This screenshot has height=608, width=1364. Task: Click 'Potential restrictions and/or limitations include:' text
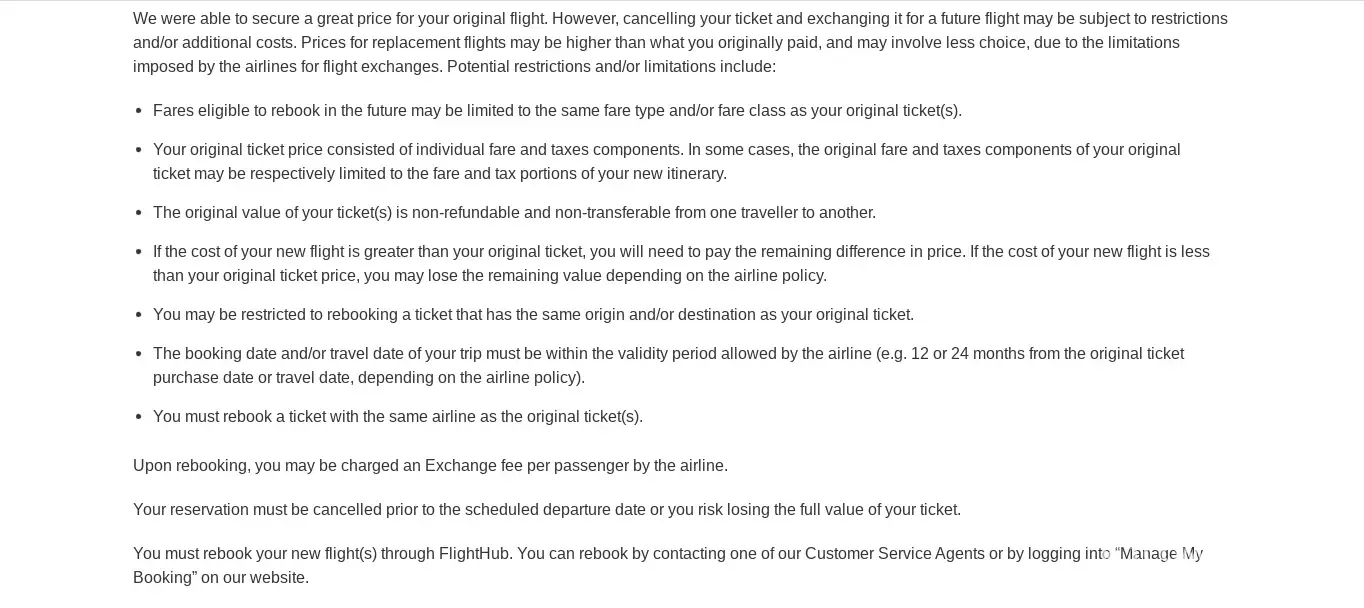[x=611, y=67]
